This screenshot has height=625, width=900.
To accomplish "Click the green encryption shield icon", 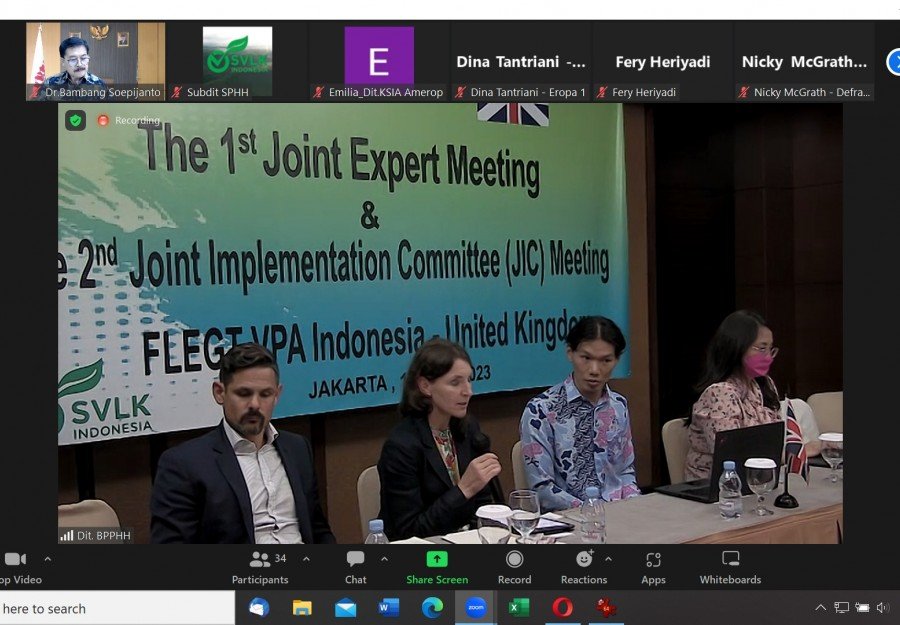I will point(75,121).
